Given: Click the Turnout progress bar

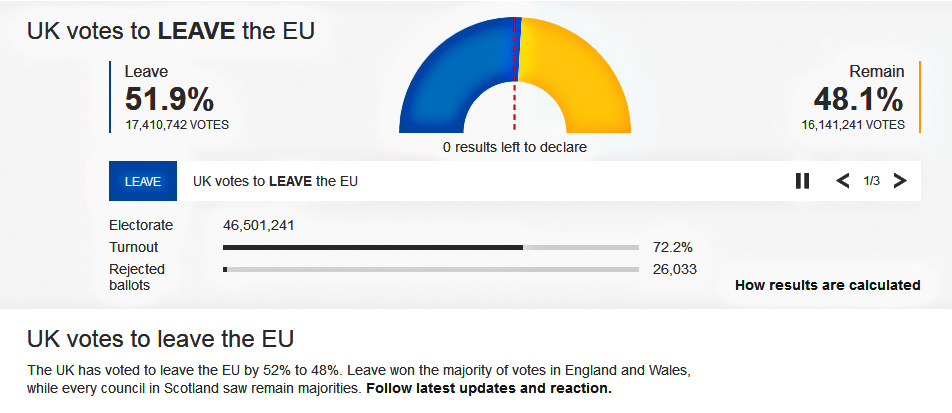Looking at the screenshot, I should (x=430, y=247).
